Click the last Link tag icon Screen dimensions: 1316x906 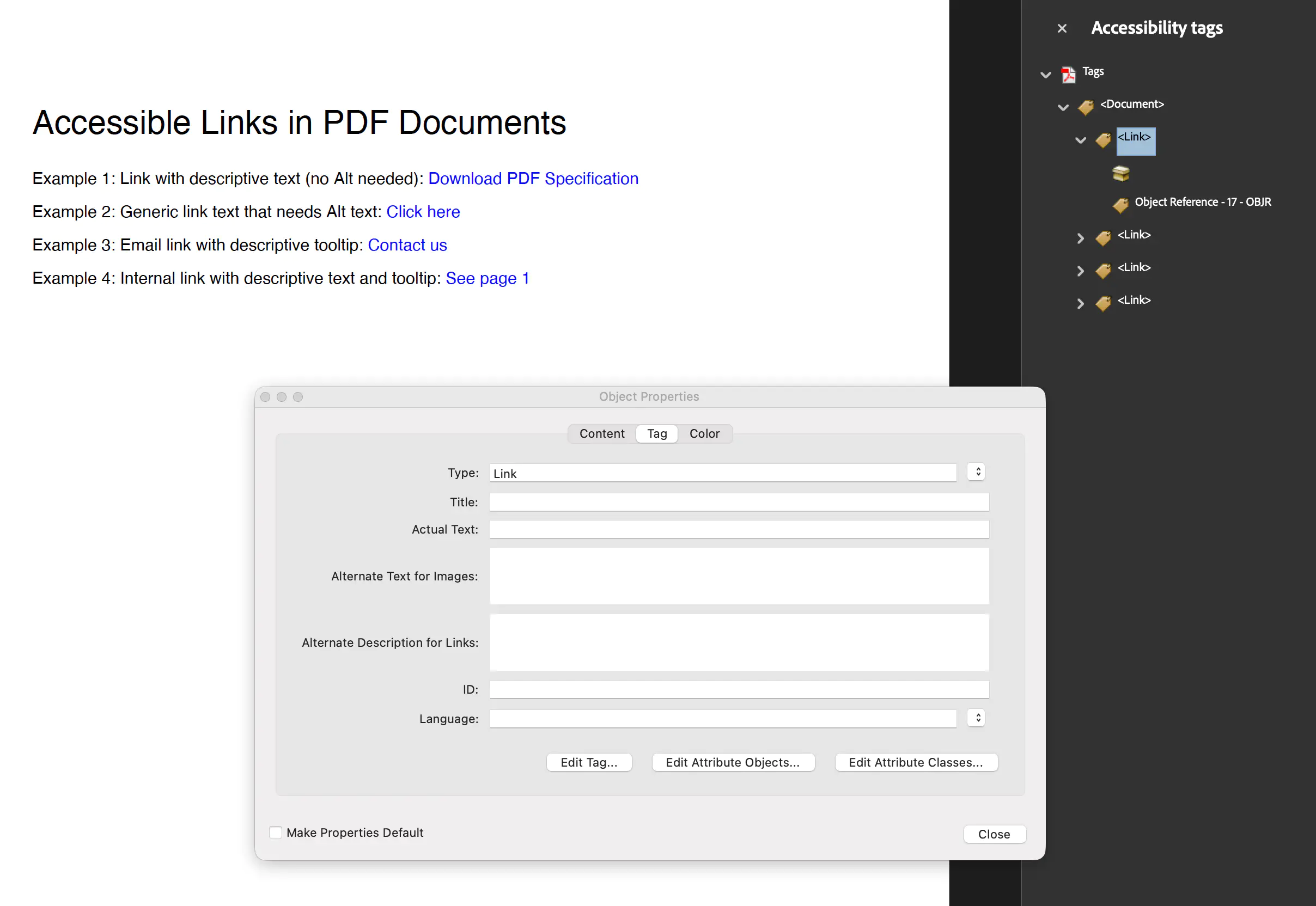tap(1103, 303)
